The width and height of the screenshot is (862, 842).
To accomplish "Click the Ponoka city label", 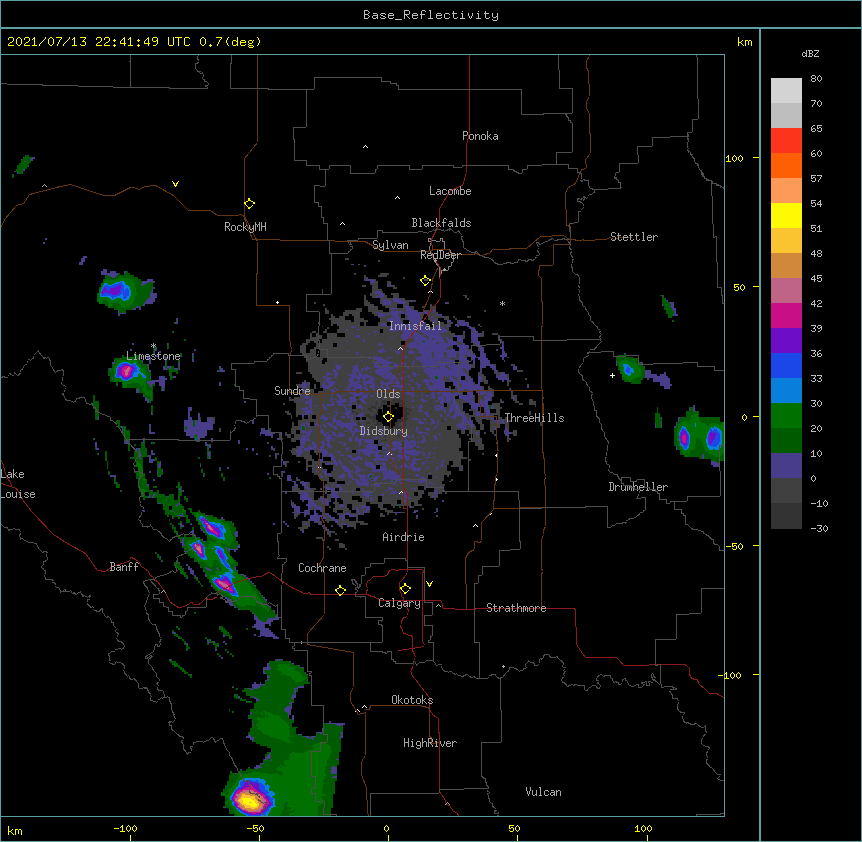I will coord(480,136).
